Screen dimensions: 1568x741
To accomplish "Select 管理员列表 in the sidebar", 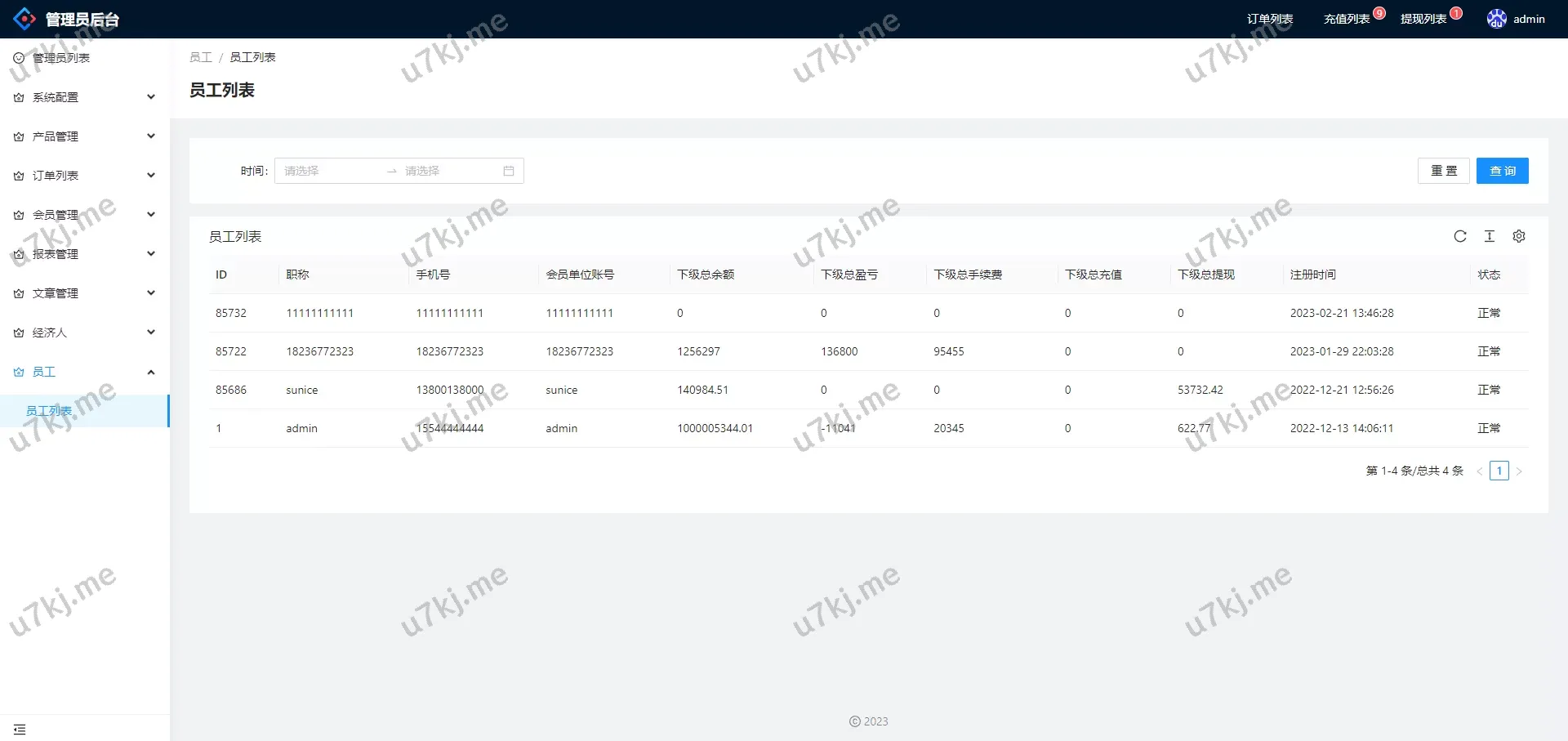I will click(61, 57).
